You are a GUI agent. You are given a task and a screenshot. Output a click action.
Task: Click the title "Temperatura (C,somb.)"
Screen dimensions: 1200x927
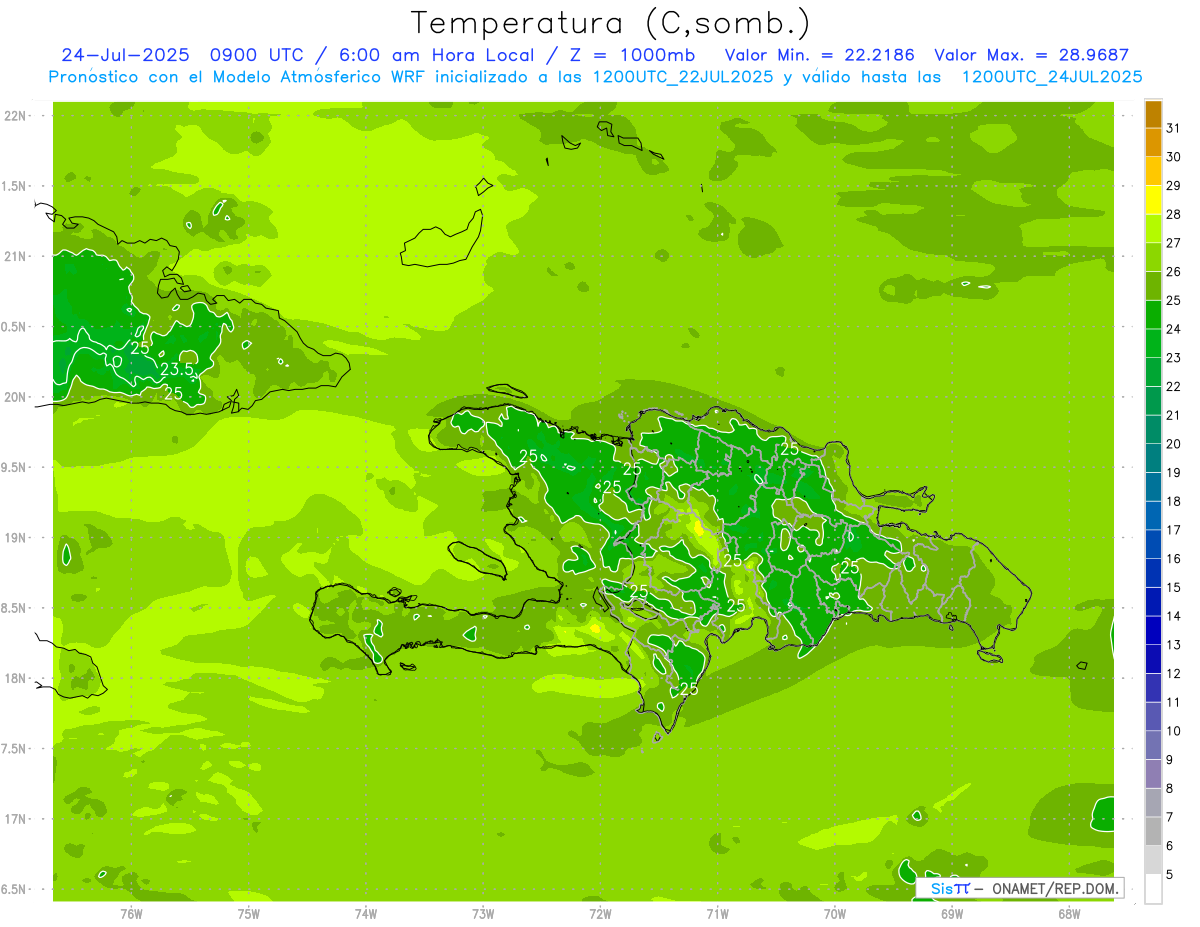[x=610, y=23]
